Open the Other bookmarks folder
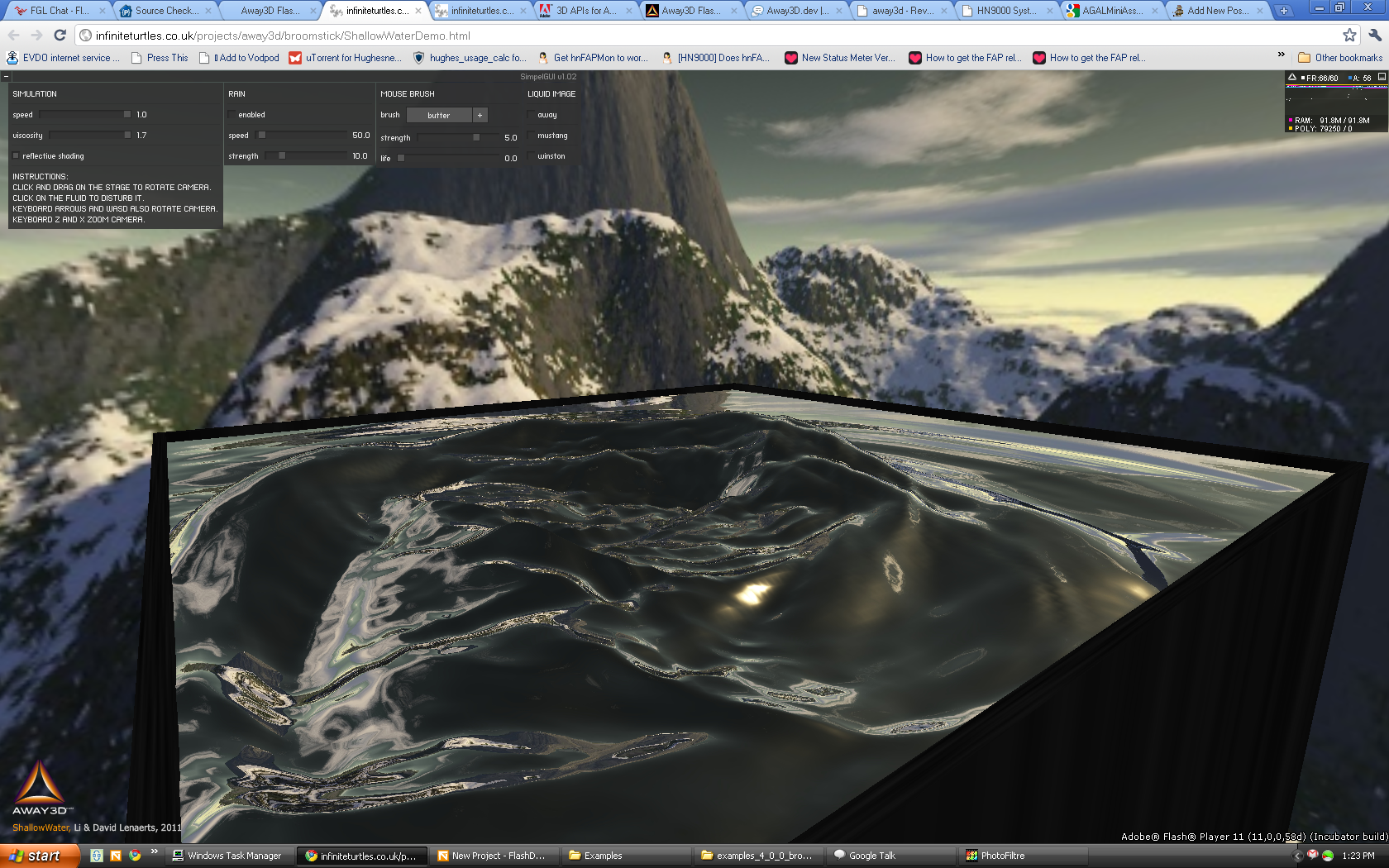 tap(1340, 58)
